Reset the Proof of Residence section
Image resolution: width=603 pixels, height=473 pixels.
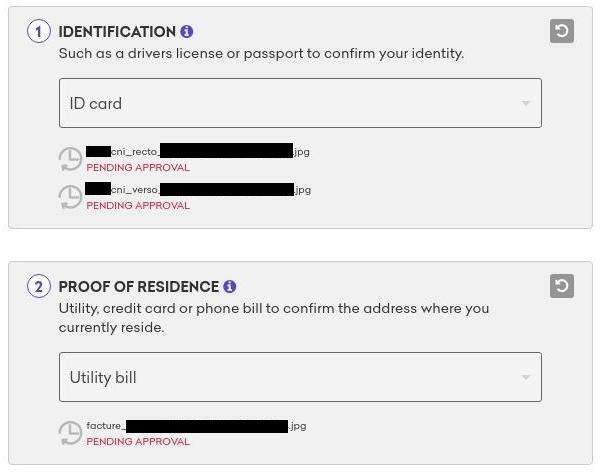pyautogui.click(x=562, y=287)
